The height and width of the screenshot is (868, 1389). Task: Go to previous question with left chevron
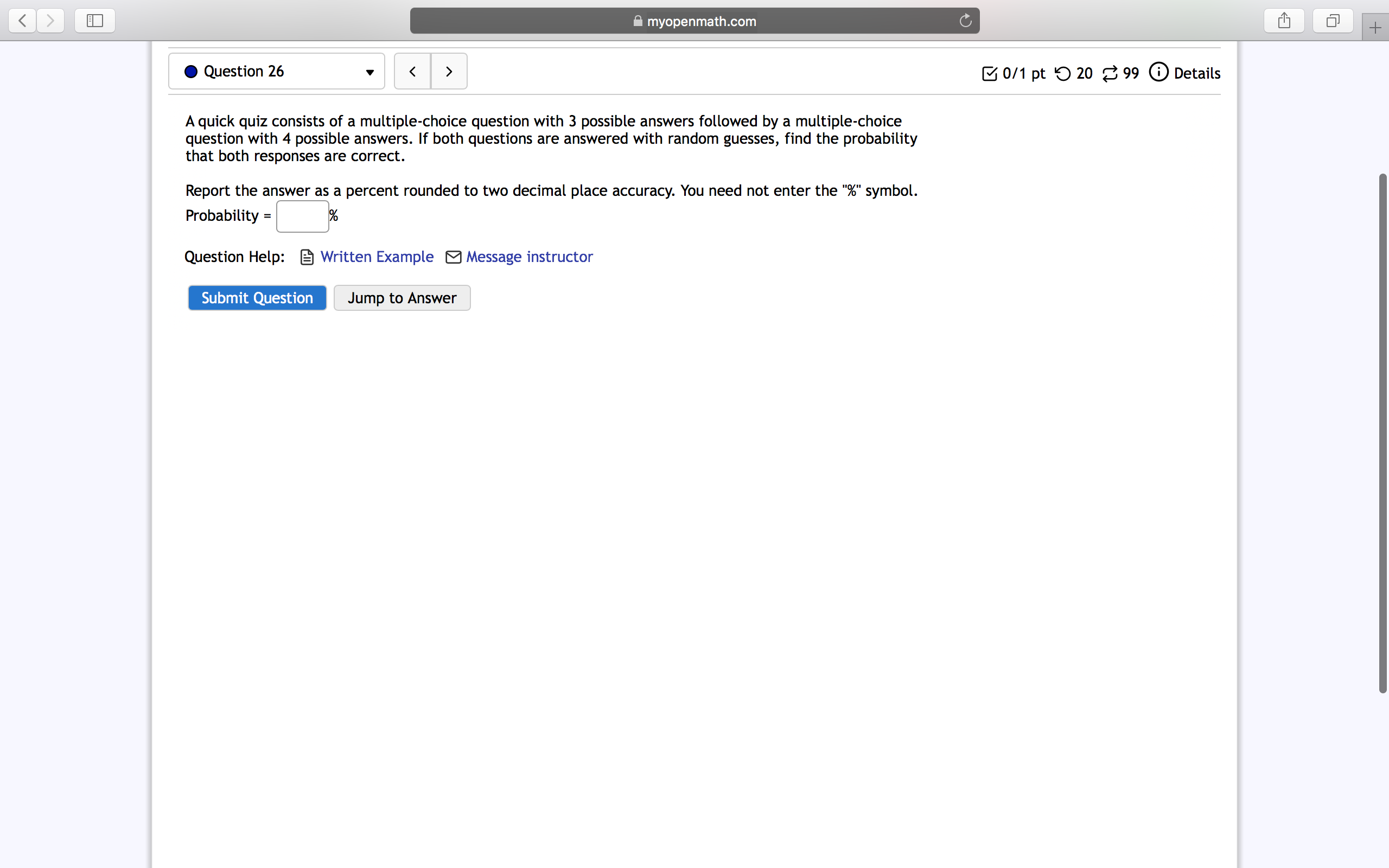(412, 71)
